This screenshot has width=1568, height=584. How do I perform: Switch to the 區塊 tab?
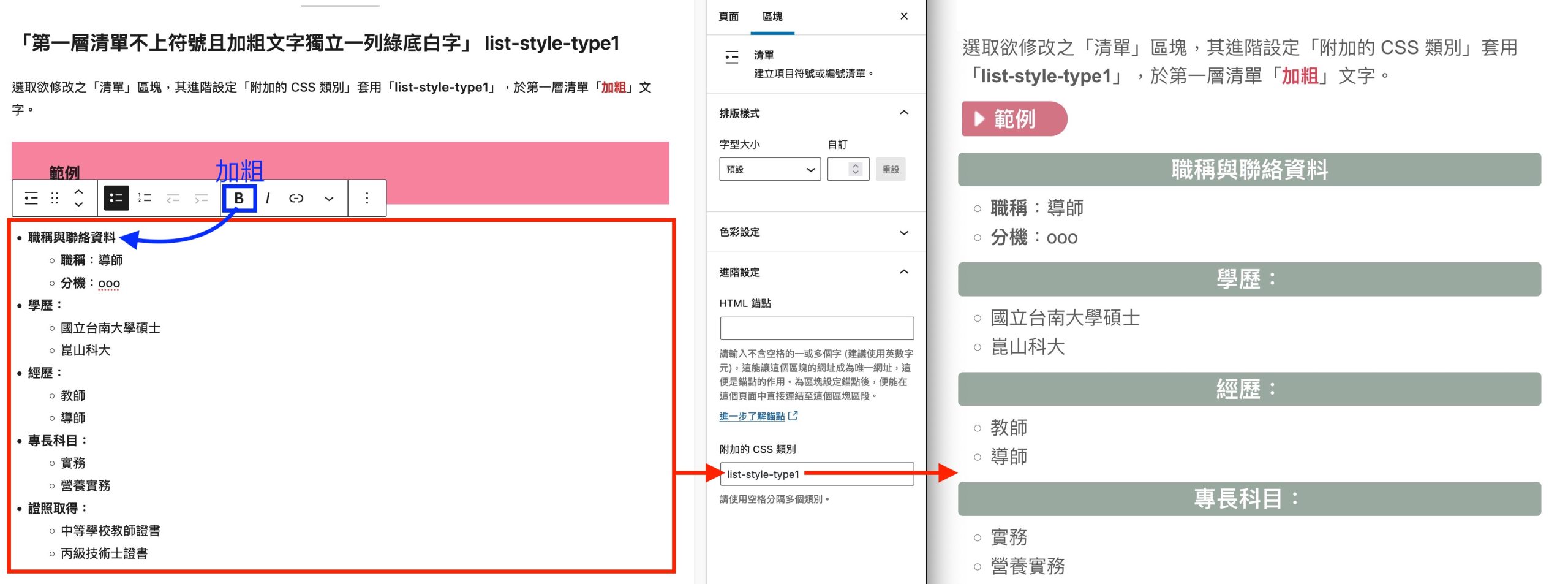(772, 17)
